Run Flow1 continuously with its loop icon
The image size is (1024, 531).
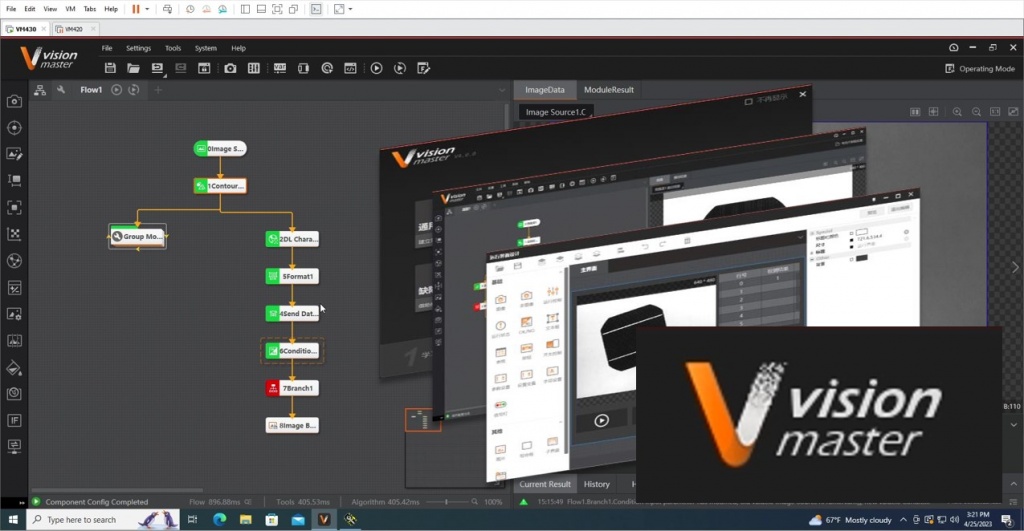(134, 89)
